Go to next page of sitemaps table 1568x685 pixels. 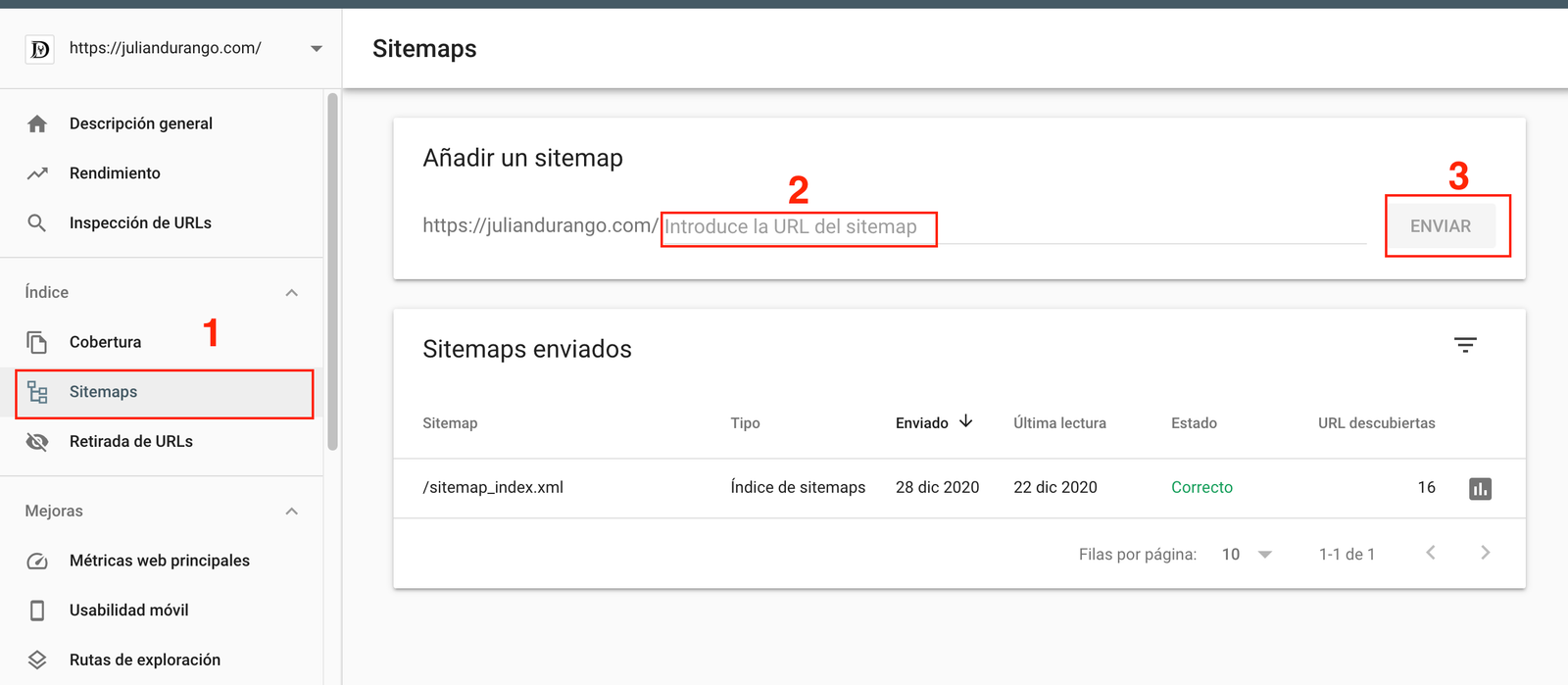click(1486, 553)
